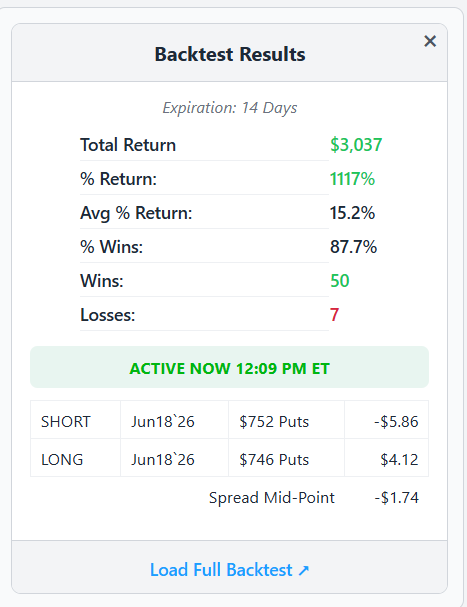467x607 pixels.
Task: Select the SHORT row label
Action: pyautogui.click(x=66, y=422)
